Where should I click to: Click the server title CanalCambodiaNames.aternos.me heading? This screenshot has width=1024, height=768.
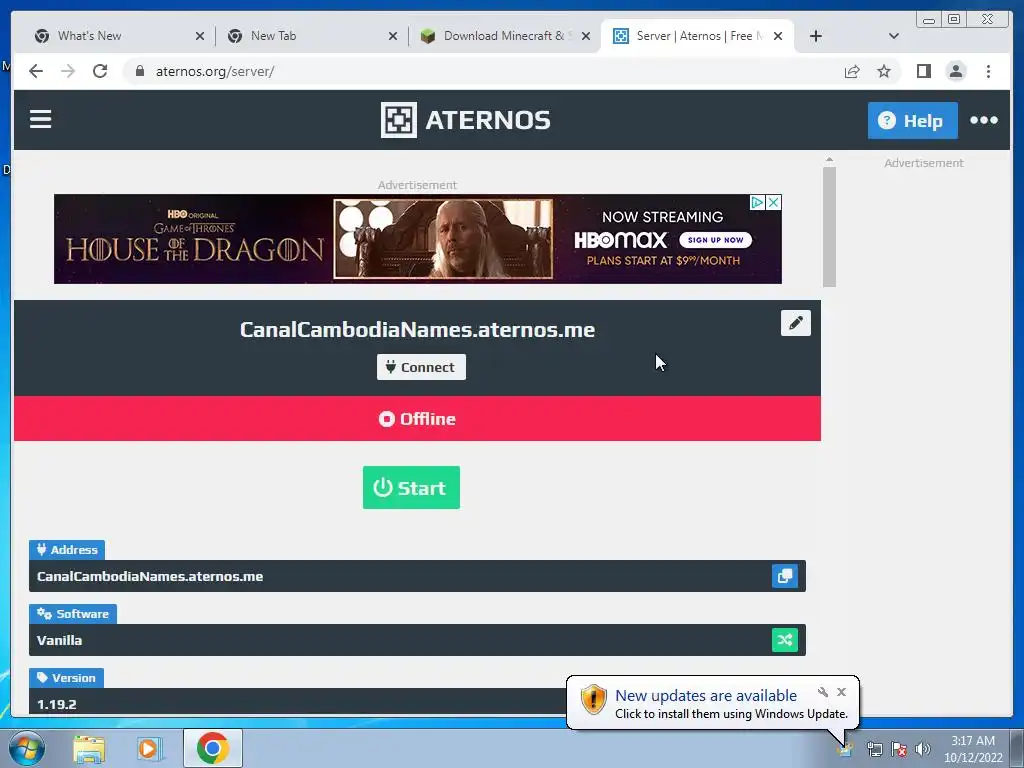[x=417, y=330]
